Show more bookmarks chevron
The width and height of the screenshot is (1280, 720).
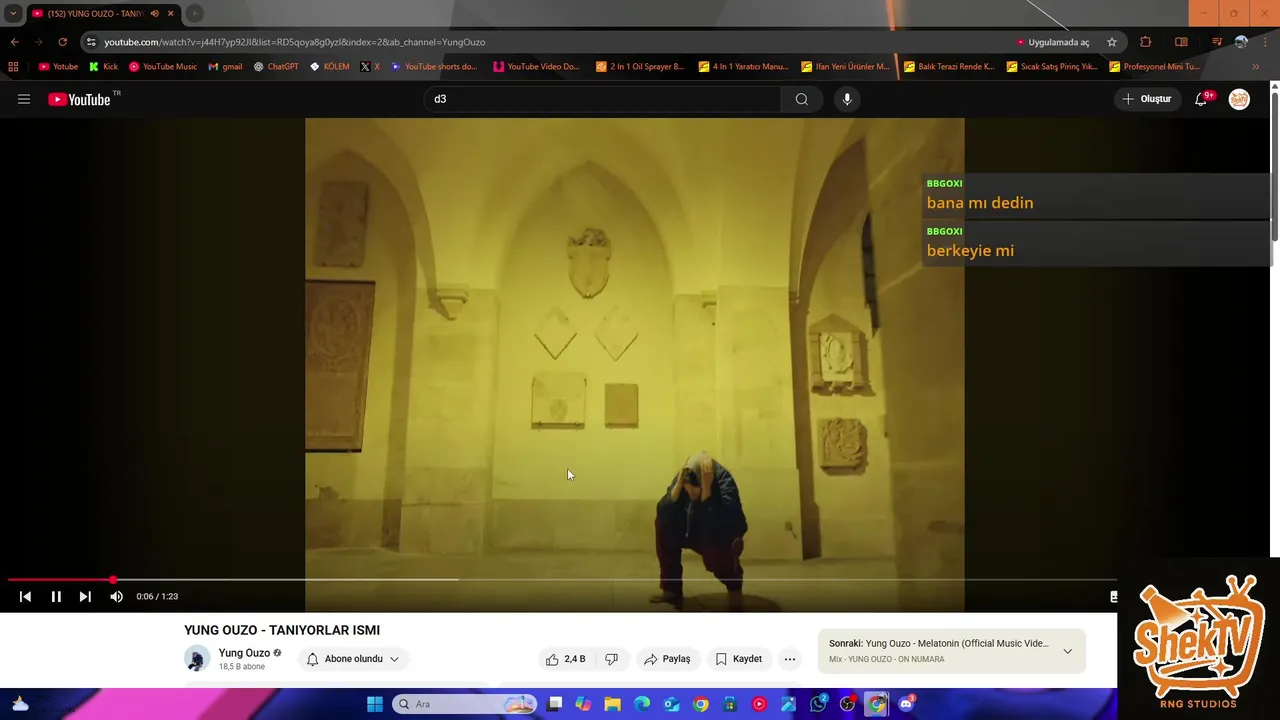(x=1255, y=67)
